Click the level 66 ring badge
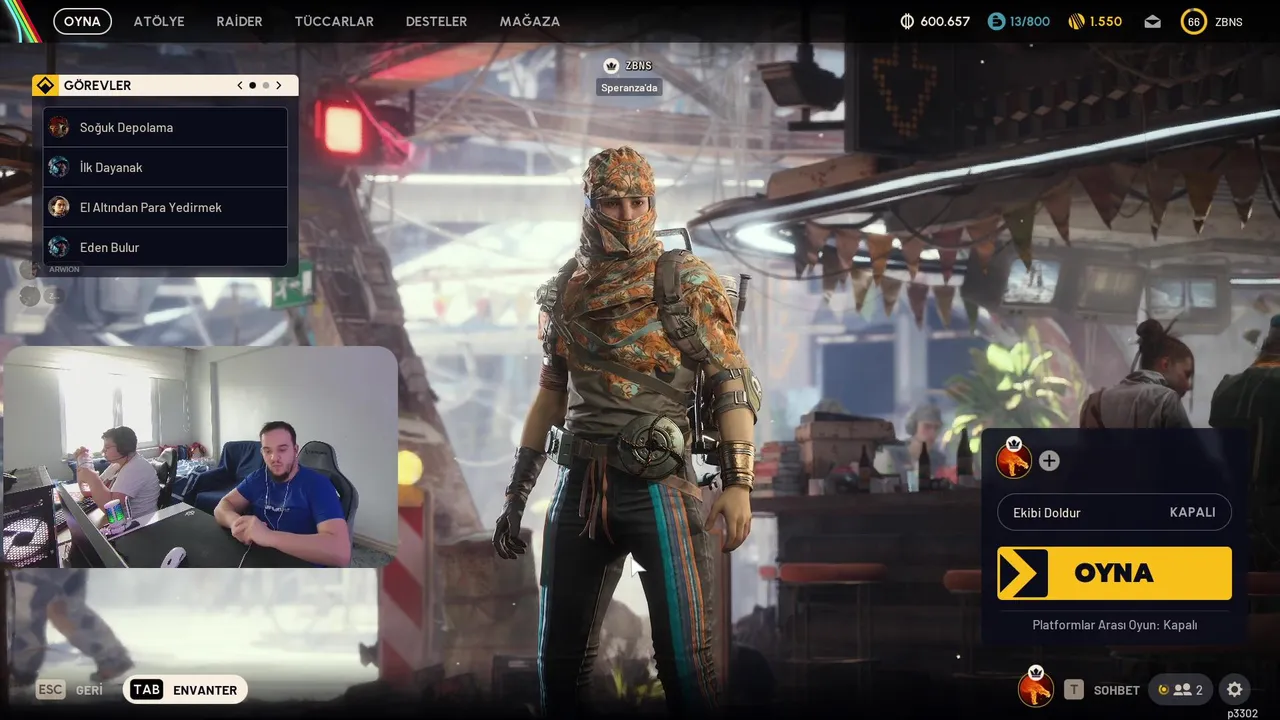Screen dimensions: 1280x720 point(1194,21)
